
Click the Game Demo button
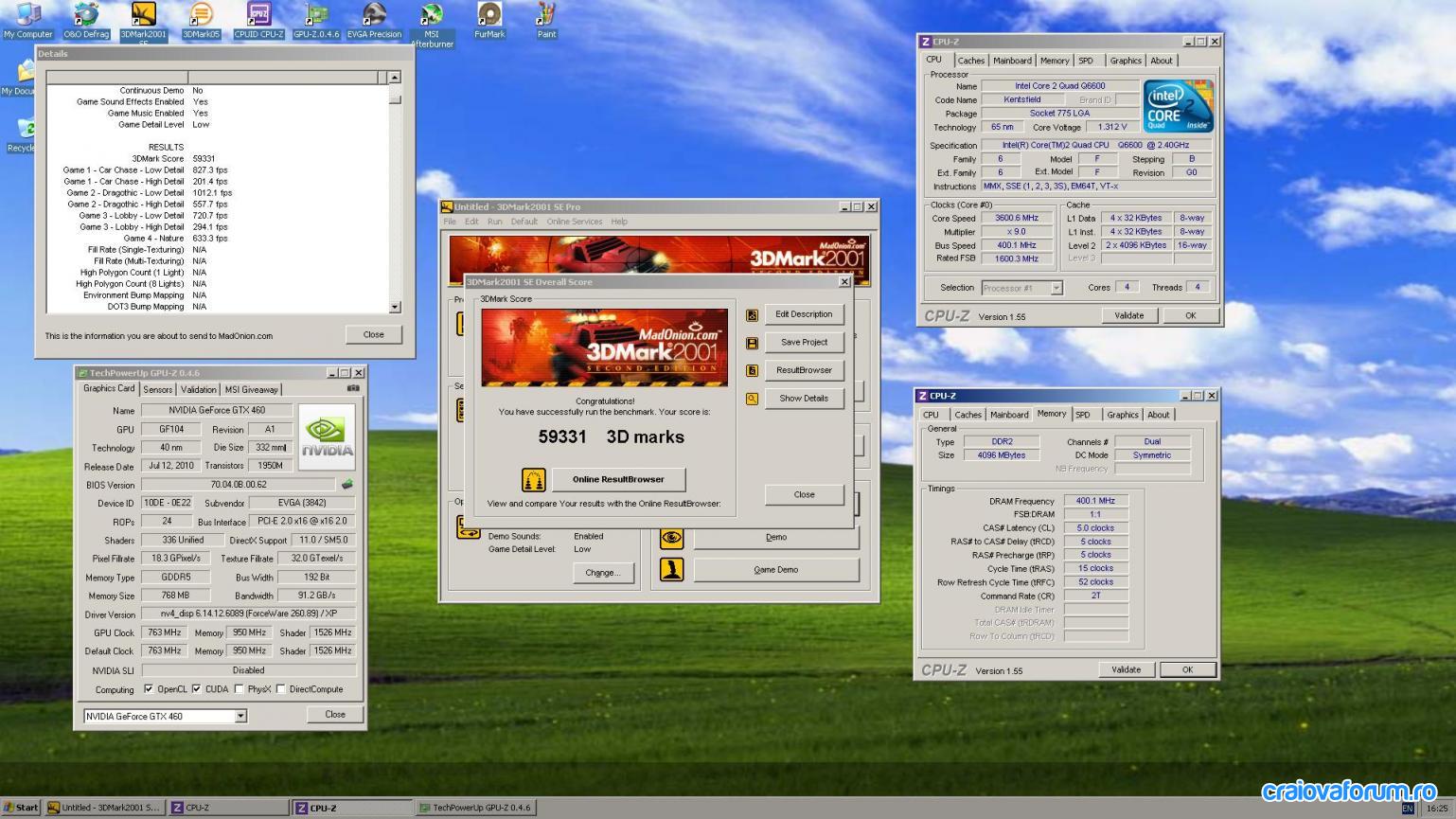click(x=776, y=570)
